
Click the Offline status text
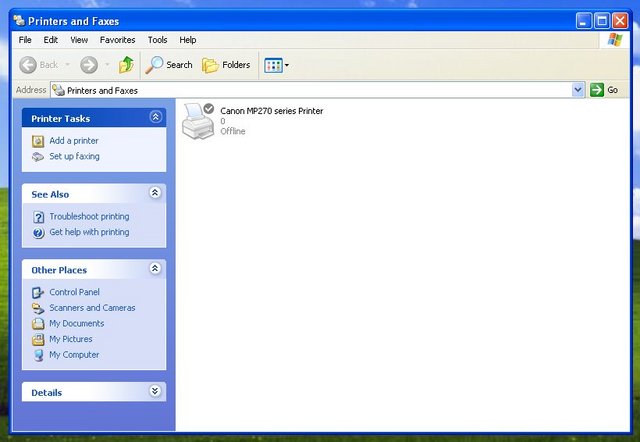(x=233, y=131)
